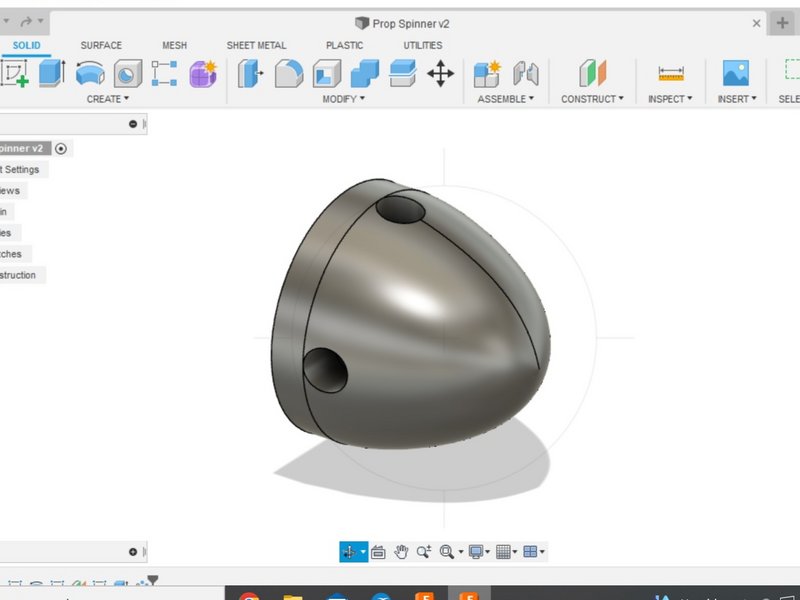Select the Combine tool
800x600 pixels.
click(x=365, y=73)
